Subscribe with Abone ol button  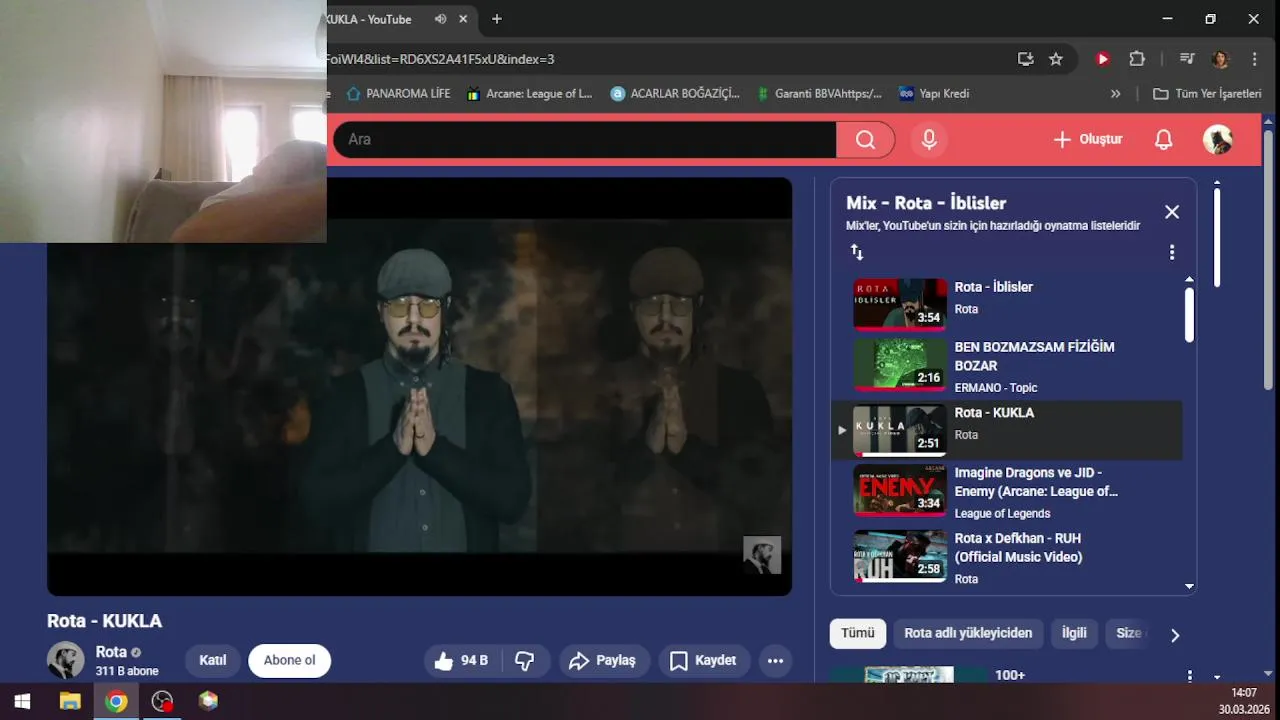289,661
